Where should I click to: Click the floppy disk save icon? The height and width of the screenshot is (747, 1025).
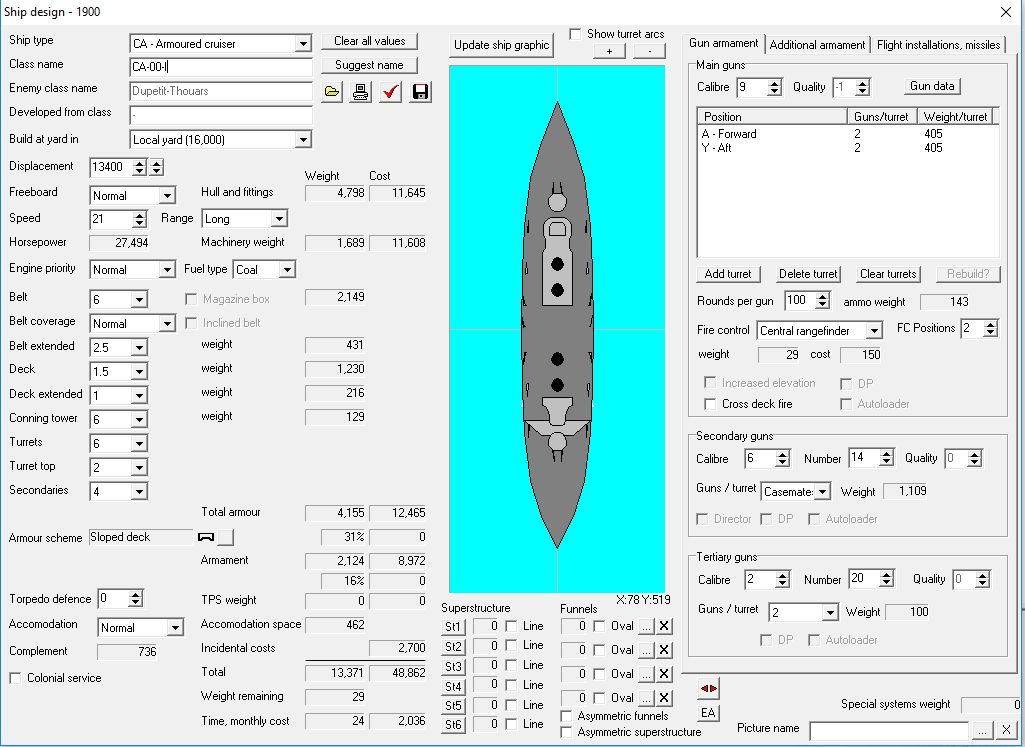(420, 92)
